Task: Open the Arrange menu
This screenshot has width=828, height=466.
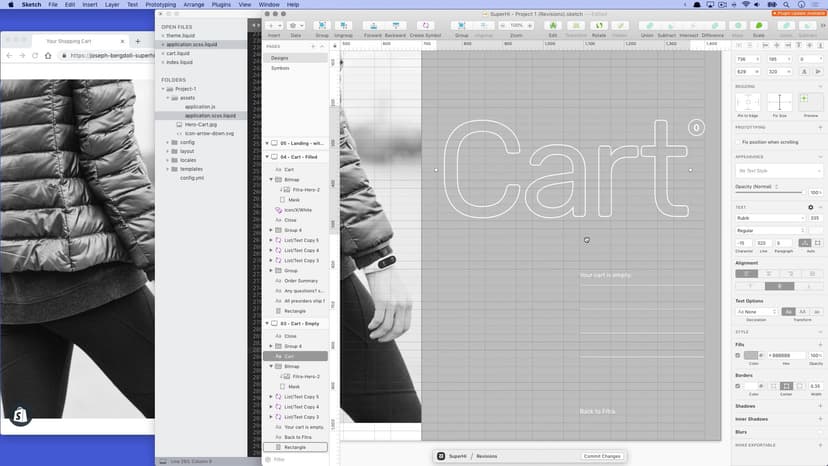Action: (196, 5)
